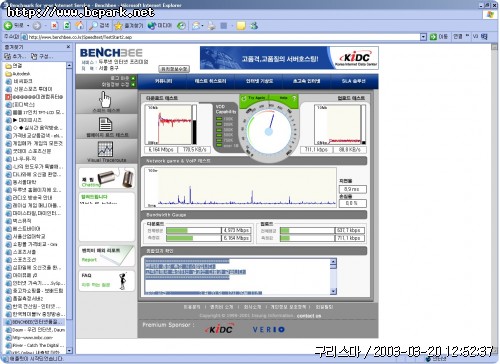Click the 6.164 Mbps download result value
500x364 pixels.
tap(161, 150)
